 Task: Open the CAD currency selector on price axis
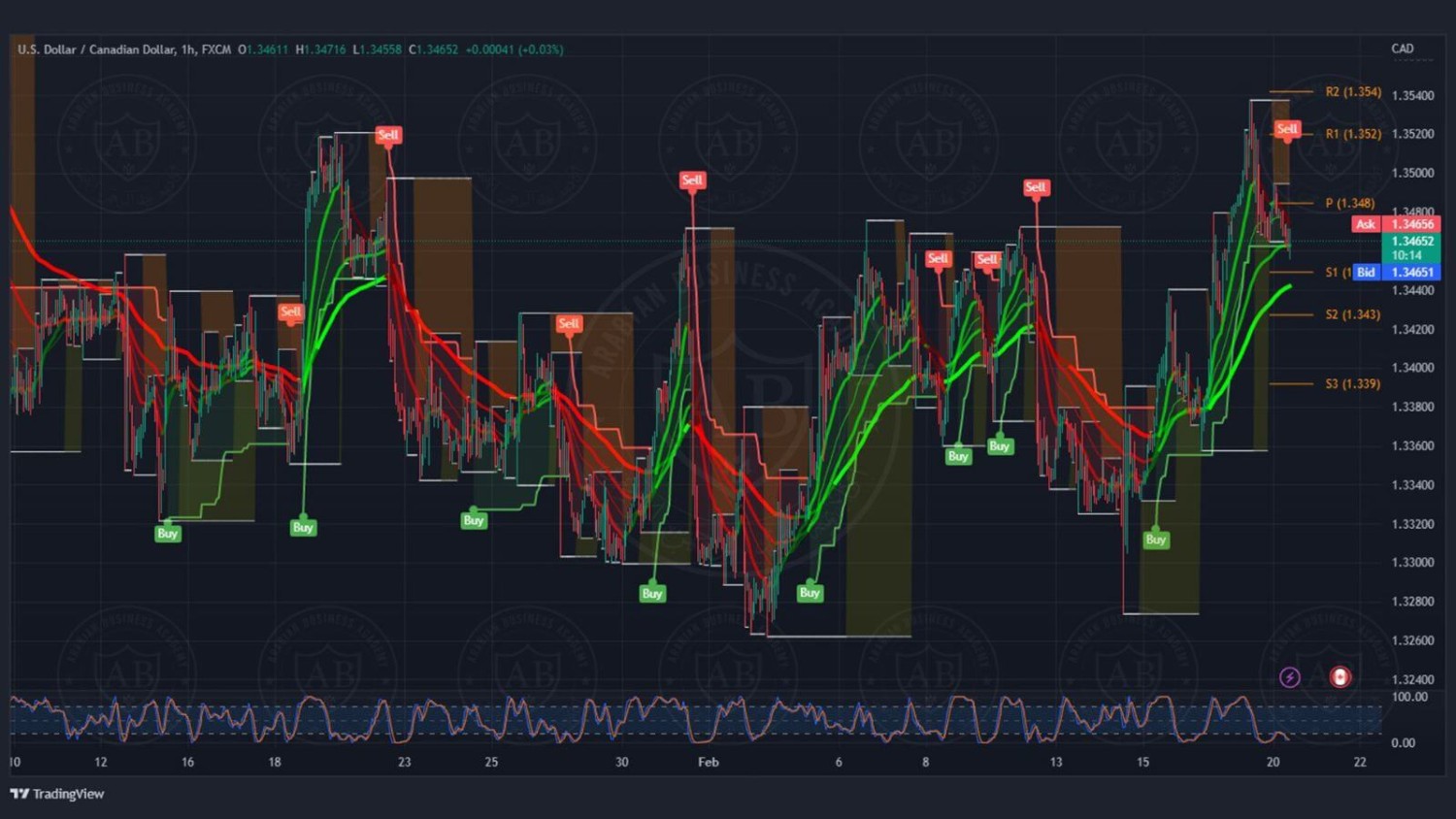[1402, 49]
